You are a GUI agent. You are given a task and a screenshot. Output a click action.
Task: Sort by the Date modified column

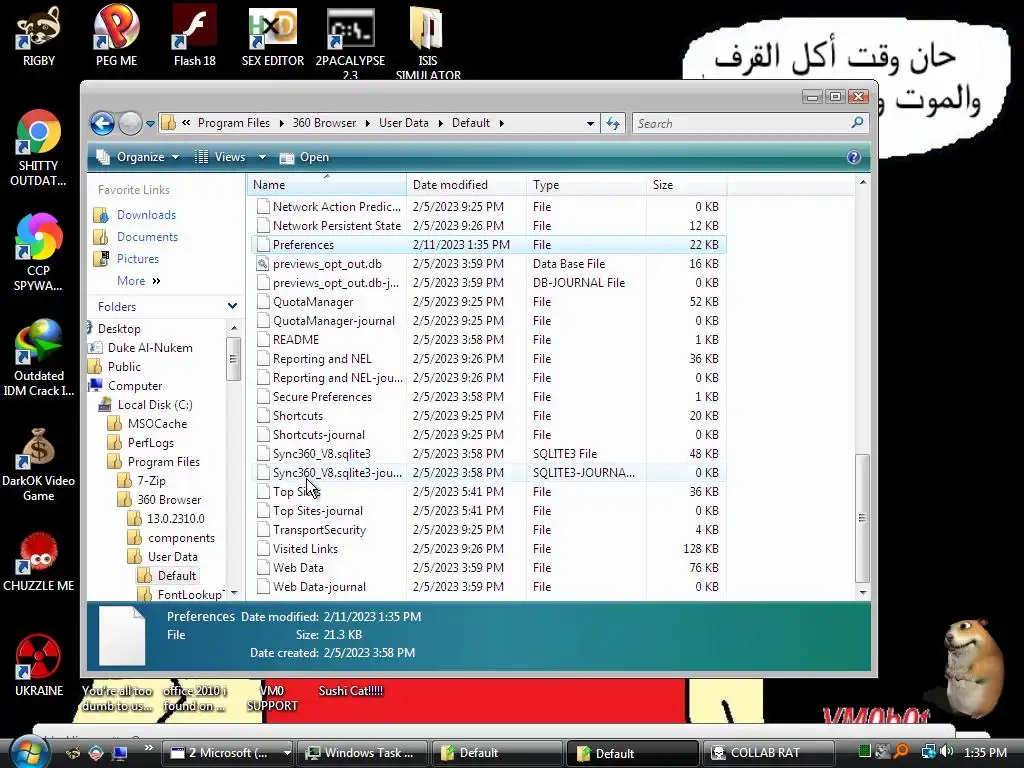tap(466, 185)
